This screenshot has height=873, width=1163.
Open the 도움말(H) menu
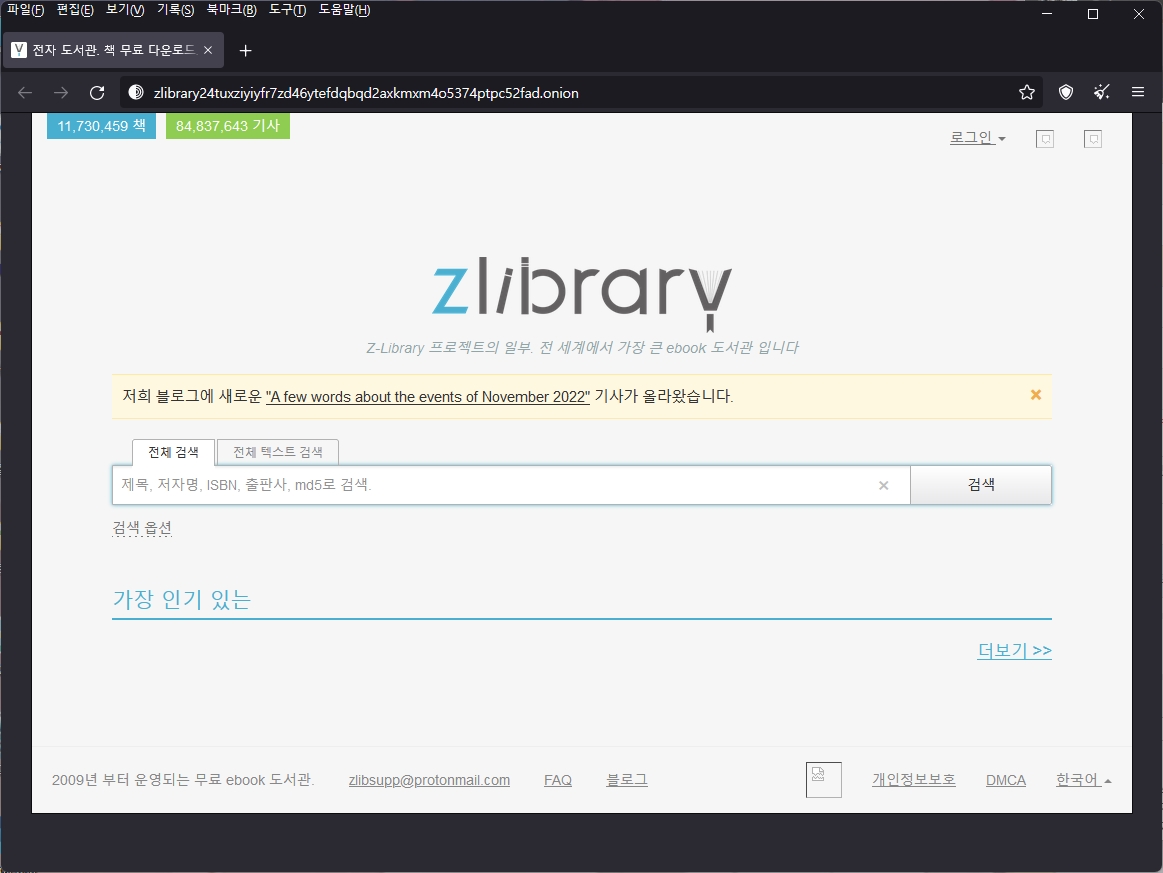344,10
